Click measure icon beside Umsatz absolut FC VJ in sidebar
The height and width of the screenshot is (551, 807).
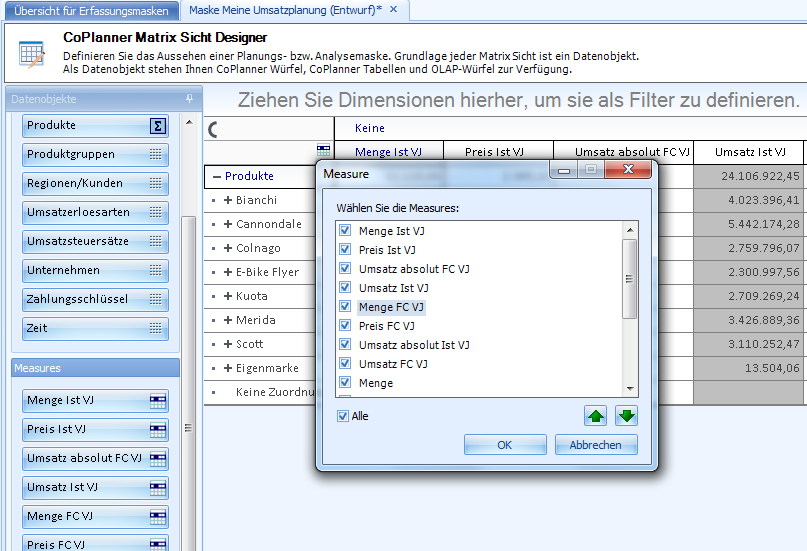click(x=158, y=459)
